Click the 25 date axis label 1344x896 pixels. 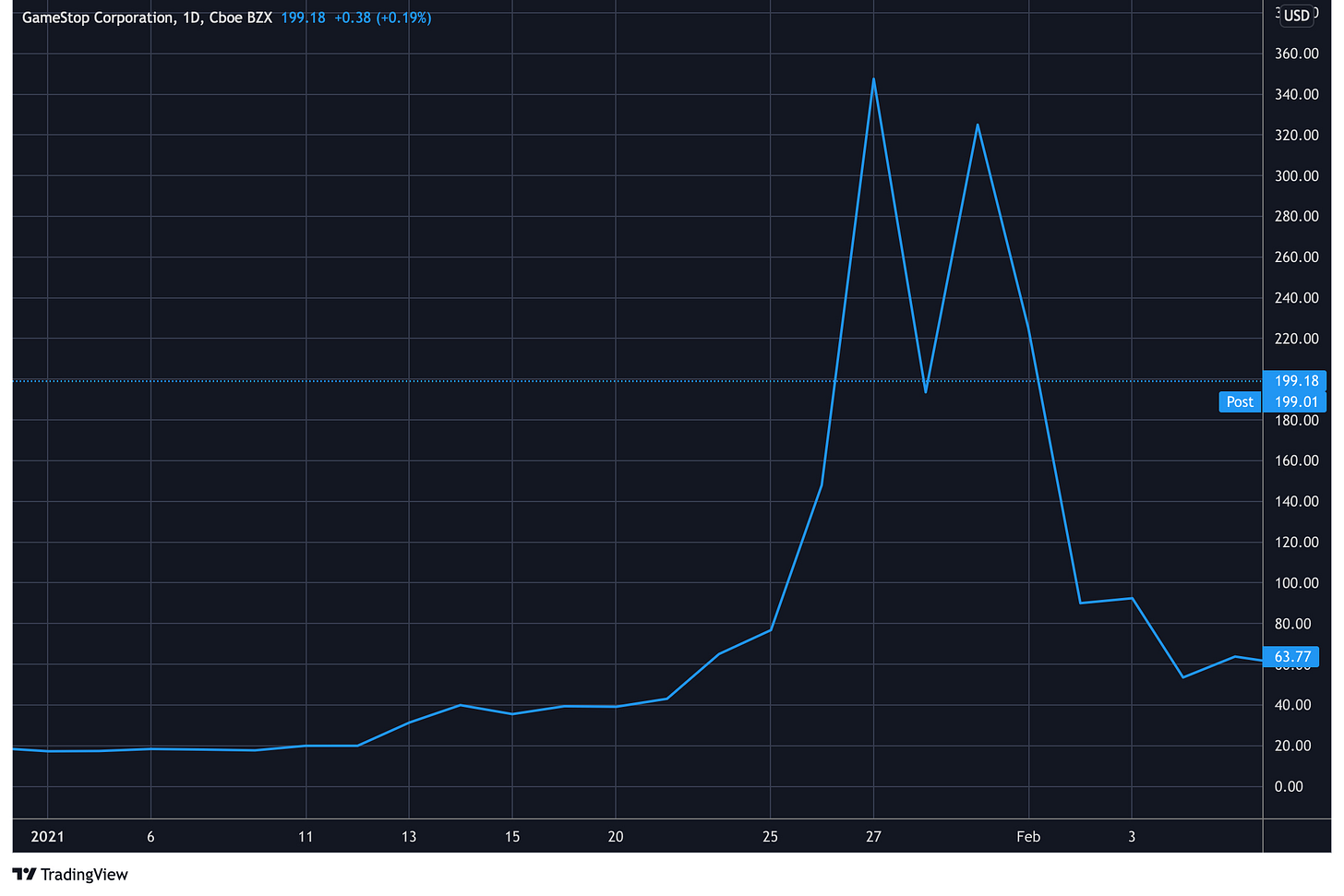pyautogui.click(x=770, y=836)
